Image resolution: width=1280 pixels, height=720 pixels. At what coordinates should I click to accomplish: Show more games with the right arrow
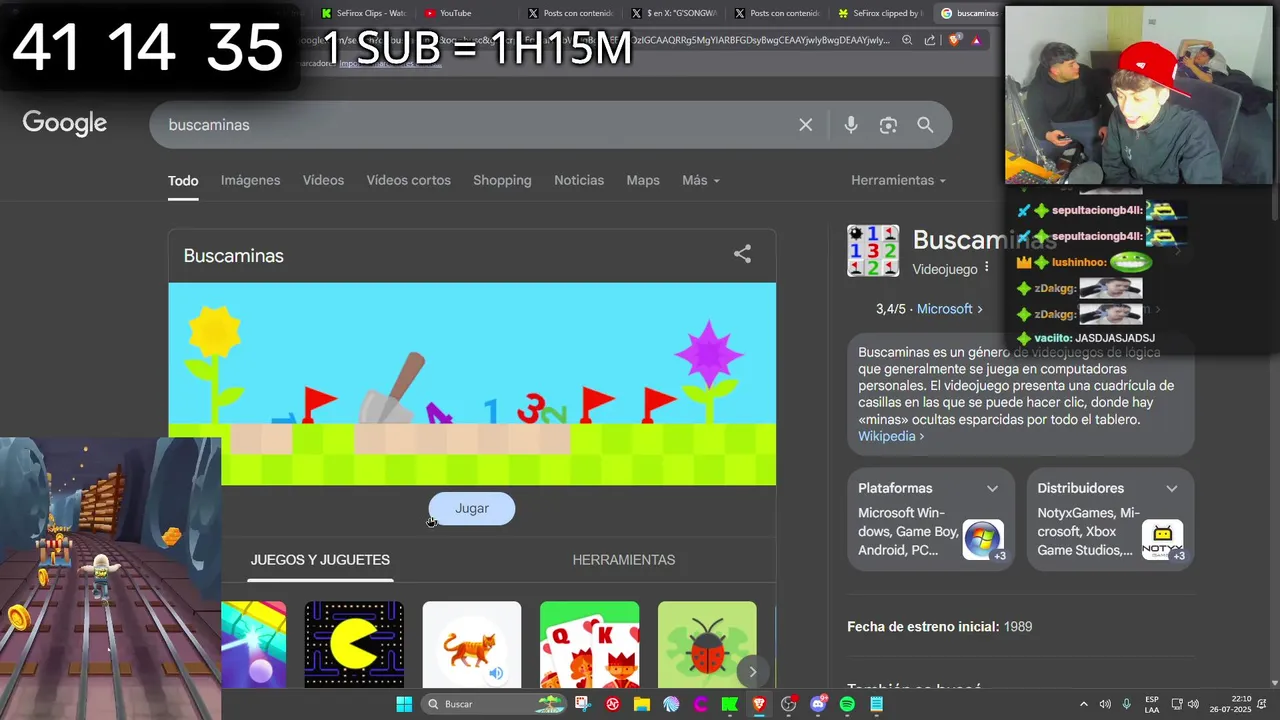753,671
